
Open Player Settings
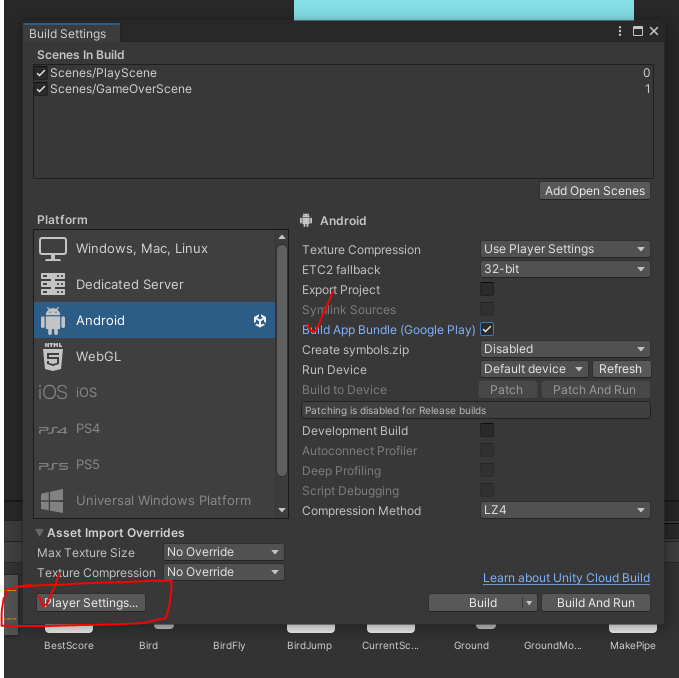click(x=91, y=603)
